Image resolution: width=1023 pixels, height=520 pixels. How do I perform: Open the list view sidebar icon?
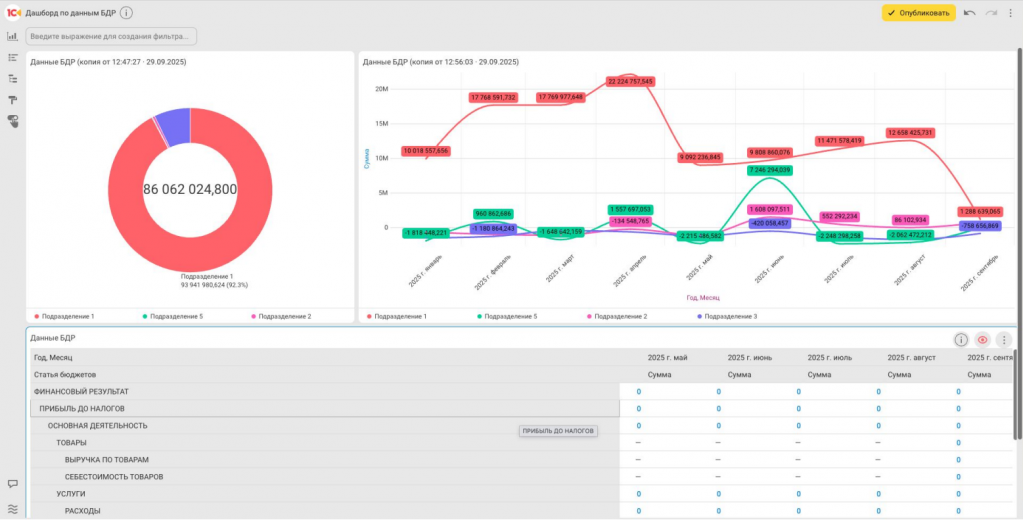click(12, 57)
